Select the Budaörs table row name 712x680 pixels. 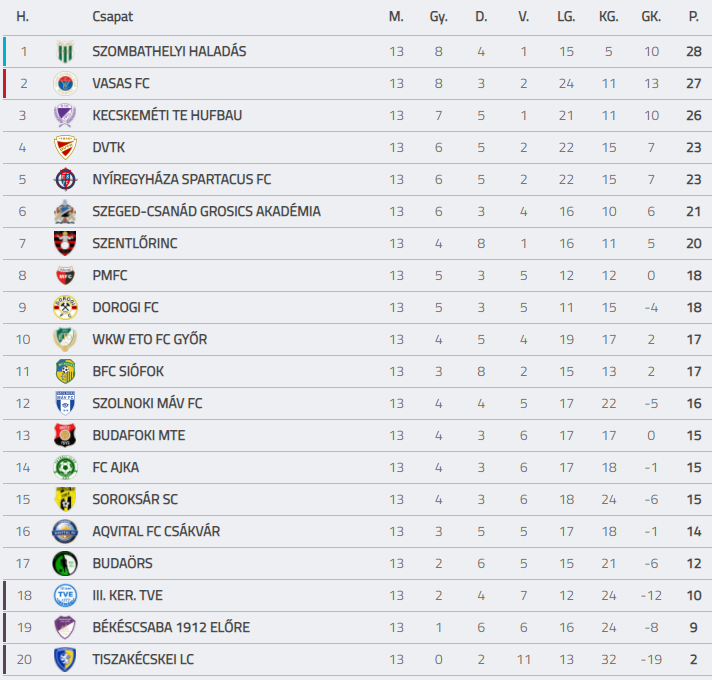[x=123, y=563]
